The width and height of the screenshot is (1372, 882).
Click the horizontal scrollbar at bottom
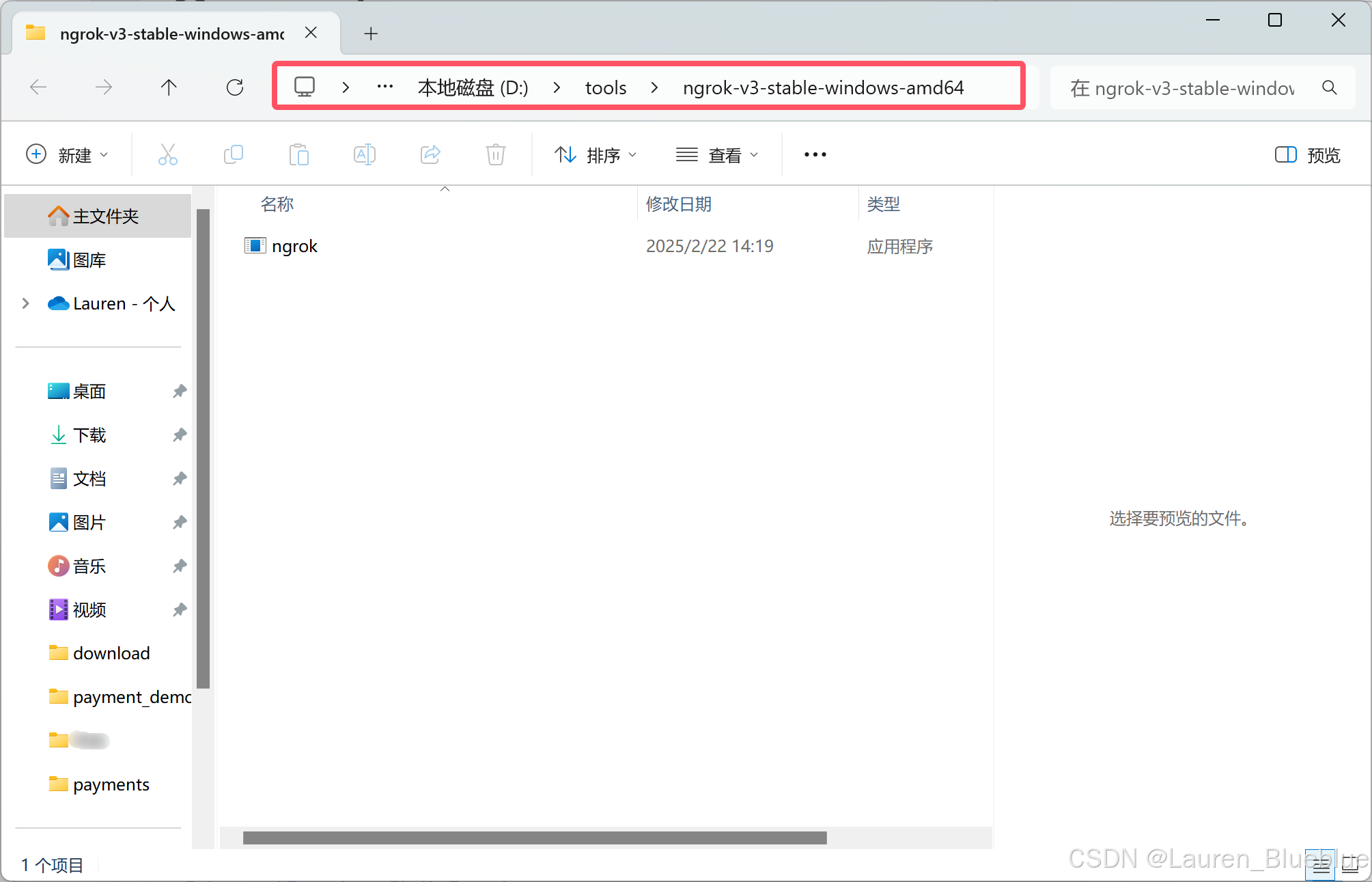tap(534, 838)
